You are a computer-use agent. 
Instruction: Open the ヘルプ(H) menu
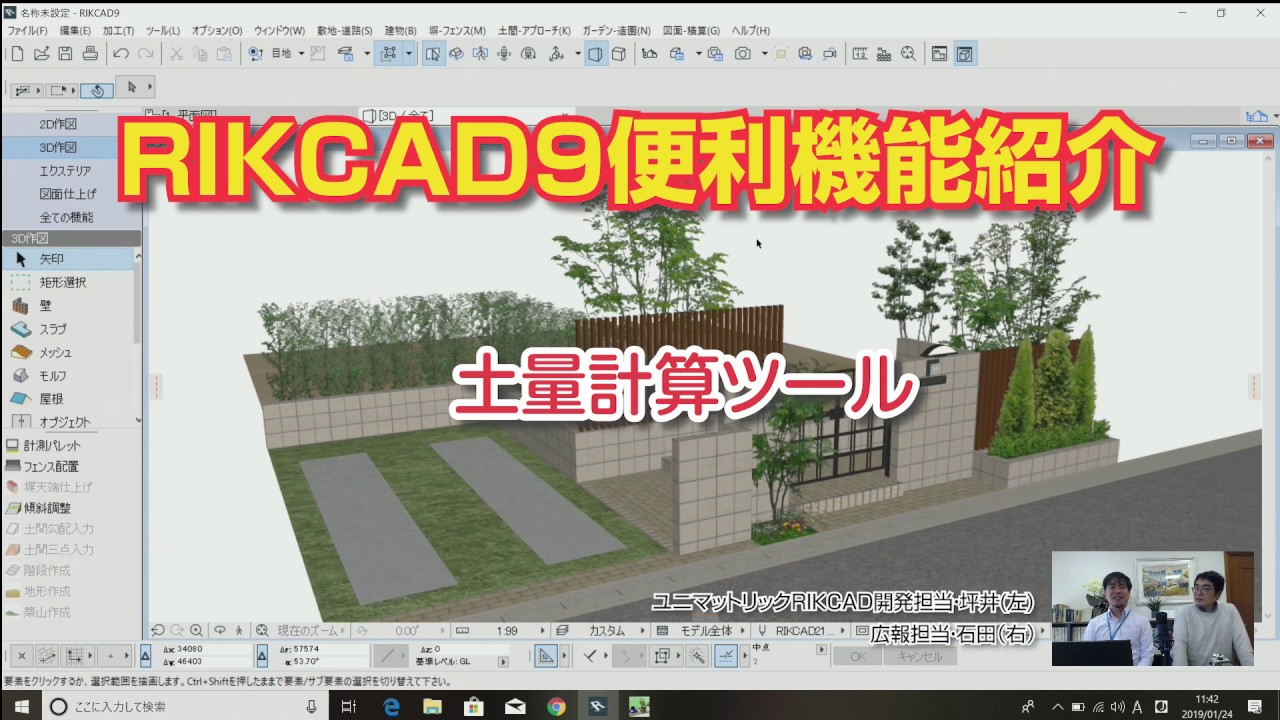pyautogui.click(x=750, y=31)
